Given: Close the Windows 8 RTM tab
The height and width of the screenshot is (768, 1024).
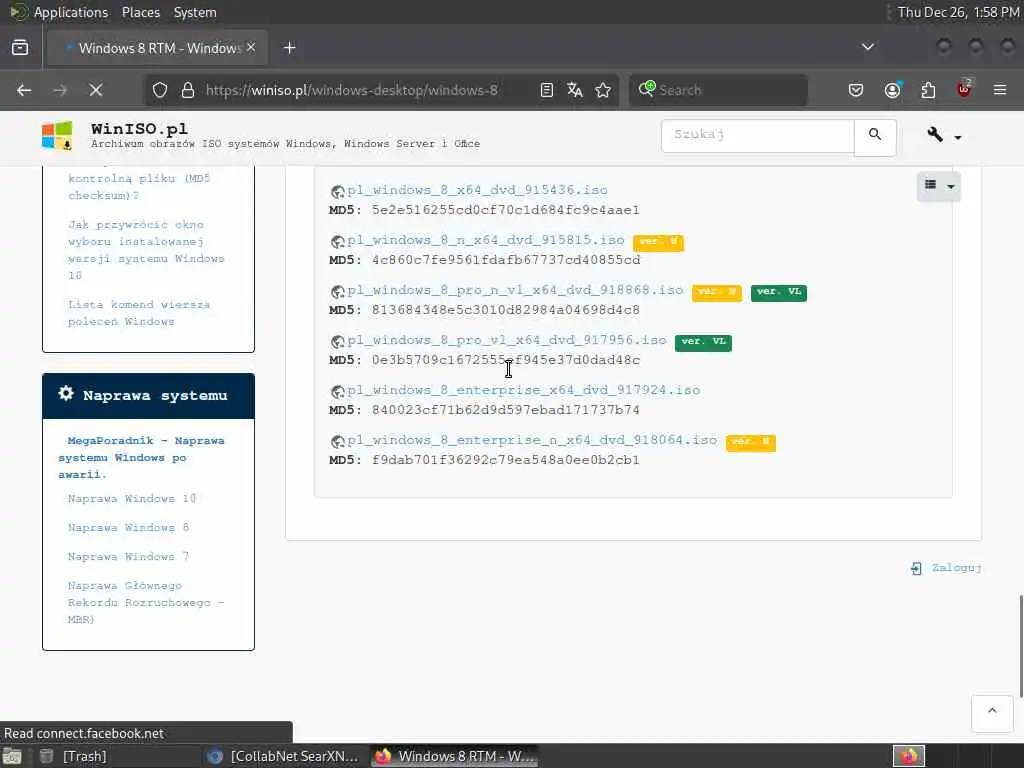Looking at the screenshot, I should 251,47.
